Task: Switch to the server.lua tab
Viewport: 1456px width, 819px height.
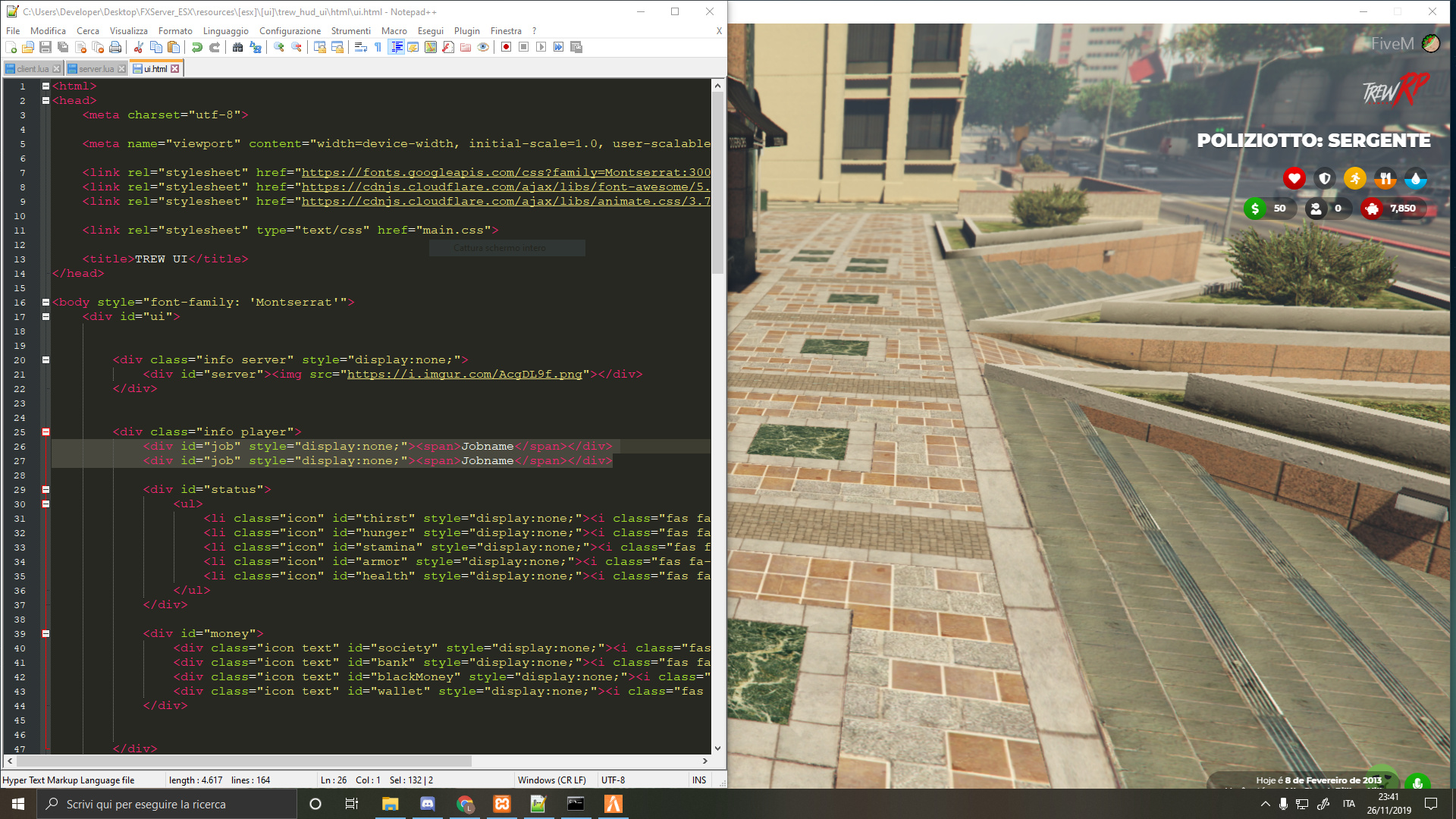Action: coord(96,68)
